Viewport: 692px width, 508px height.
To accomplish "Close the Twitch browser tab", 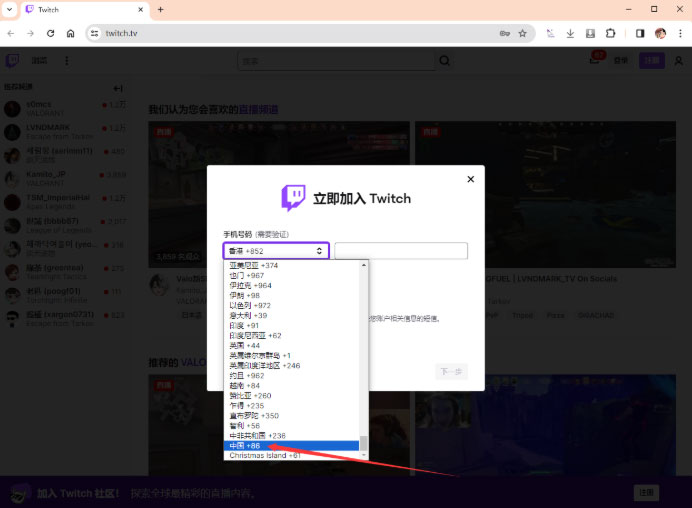I will coord(141,9).
